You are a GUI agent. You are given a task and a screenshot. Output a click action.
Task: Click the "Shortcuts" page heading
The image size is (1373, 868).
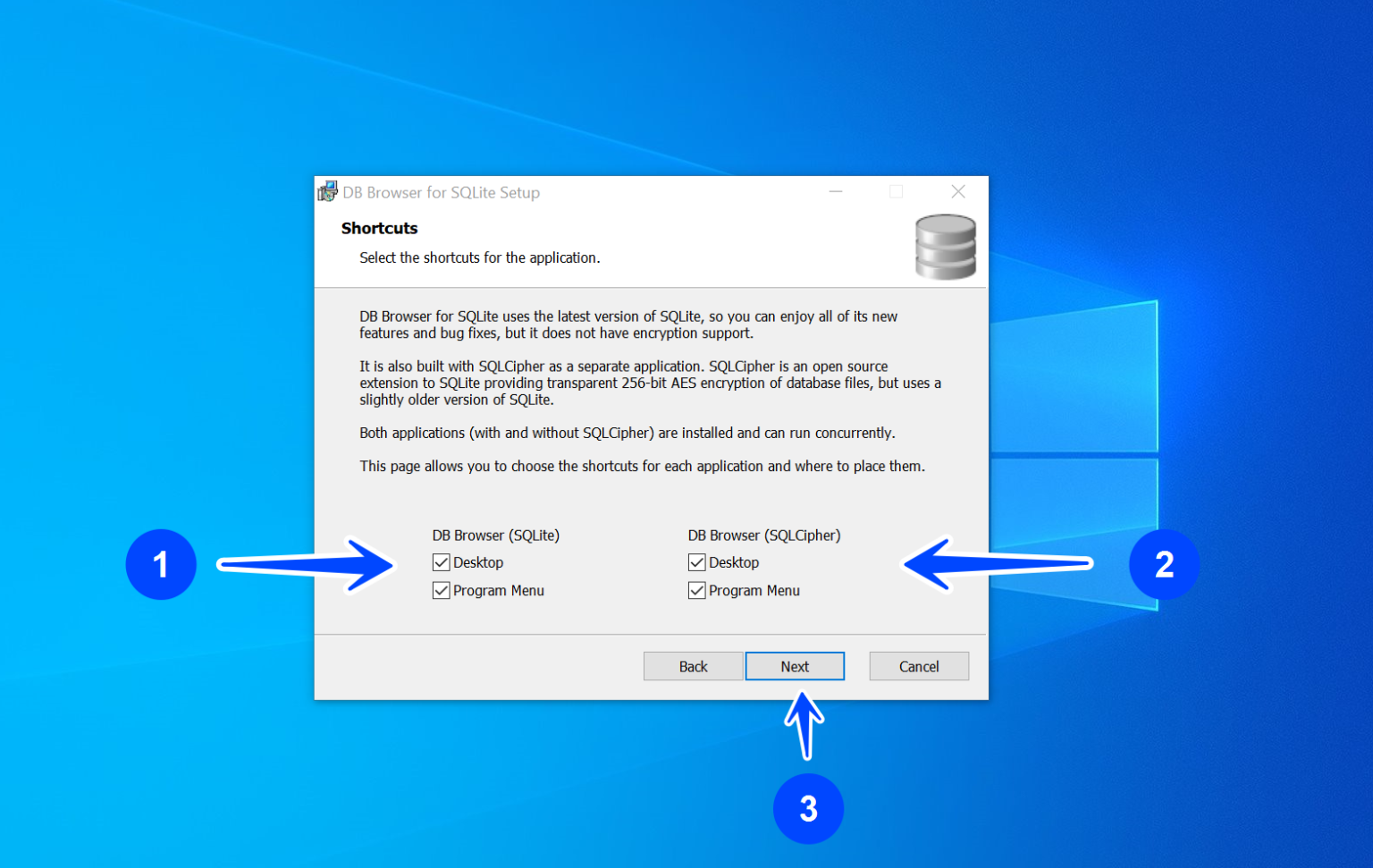(x=379, y=228)
